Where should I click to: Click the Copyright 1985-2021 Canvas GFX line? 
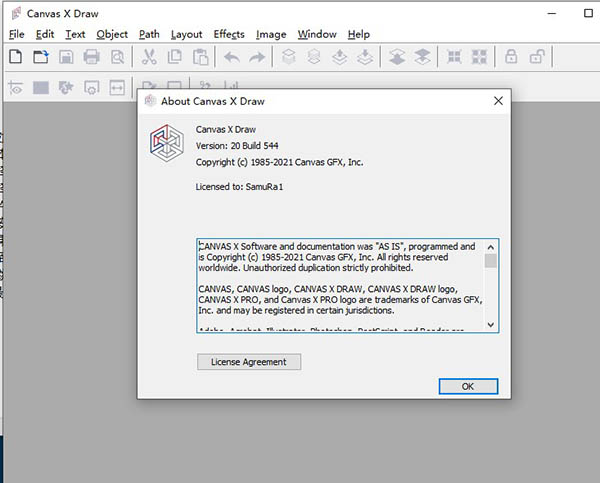click(279, 162)
